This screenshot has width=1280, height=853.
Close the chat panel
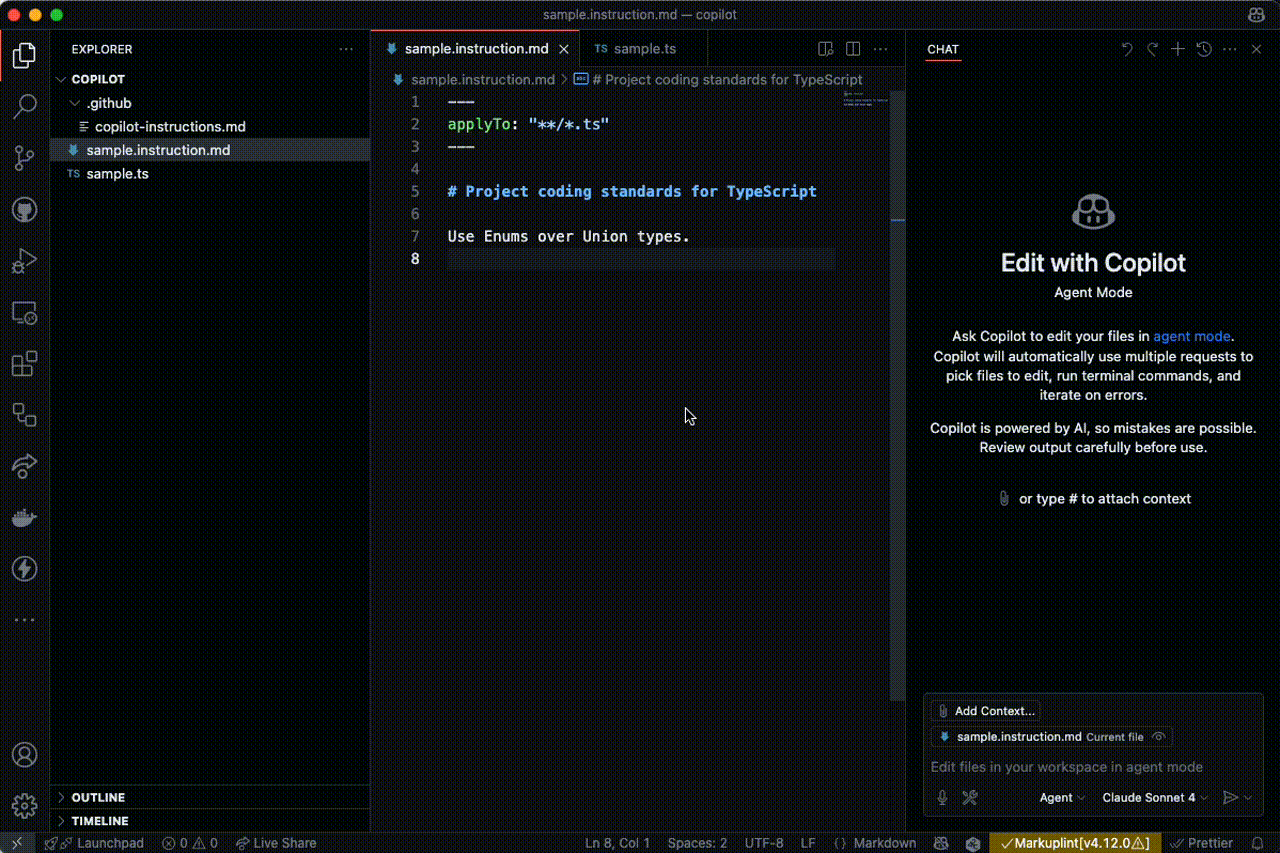1256,49
